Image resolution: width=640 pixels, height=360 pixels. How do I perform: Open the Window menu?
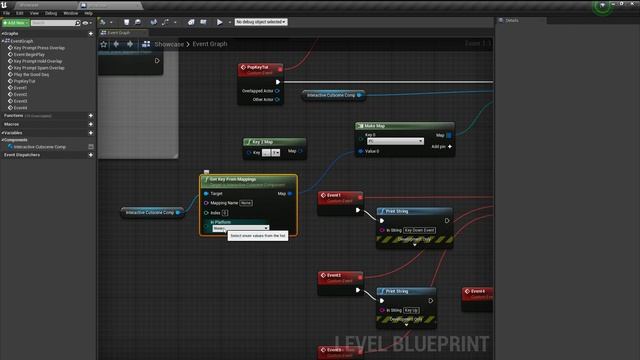point(71,13)
